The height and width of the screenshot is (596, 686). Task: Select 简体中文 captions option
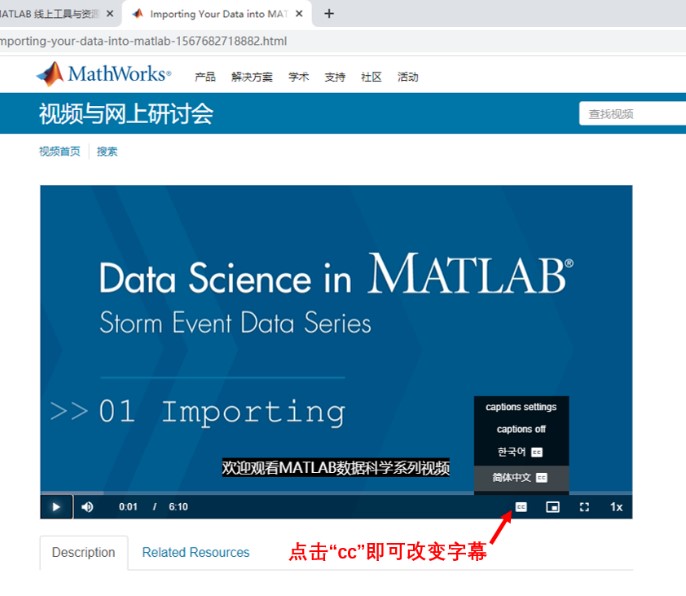coord(521,477)
